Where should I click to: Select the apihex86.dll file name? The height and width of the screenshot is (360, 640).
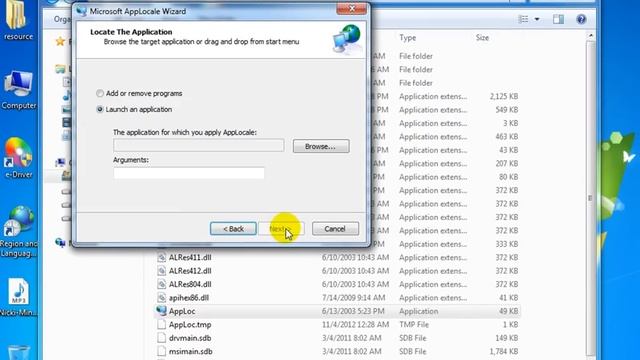pos(189,298)
